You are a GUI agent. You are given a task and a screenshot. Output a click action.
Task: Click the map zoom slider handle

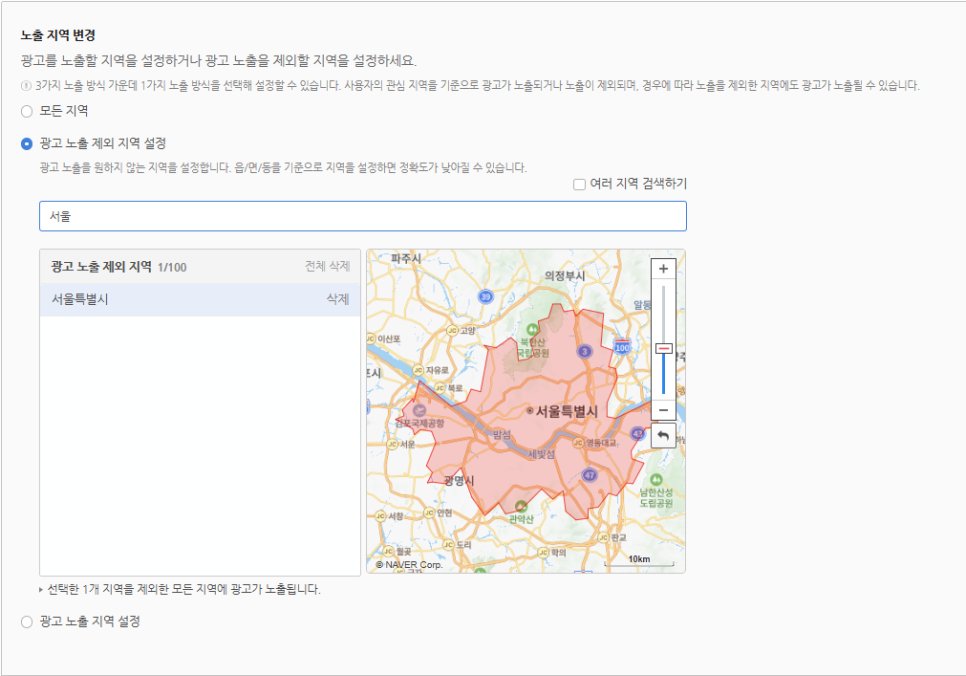coord(664,349)
